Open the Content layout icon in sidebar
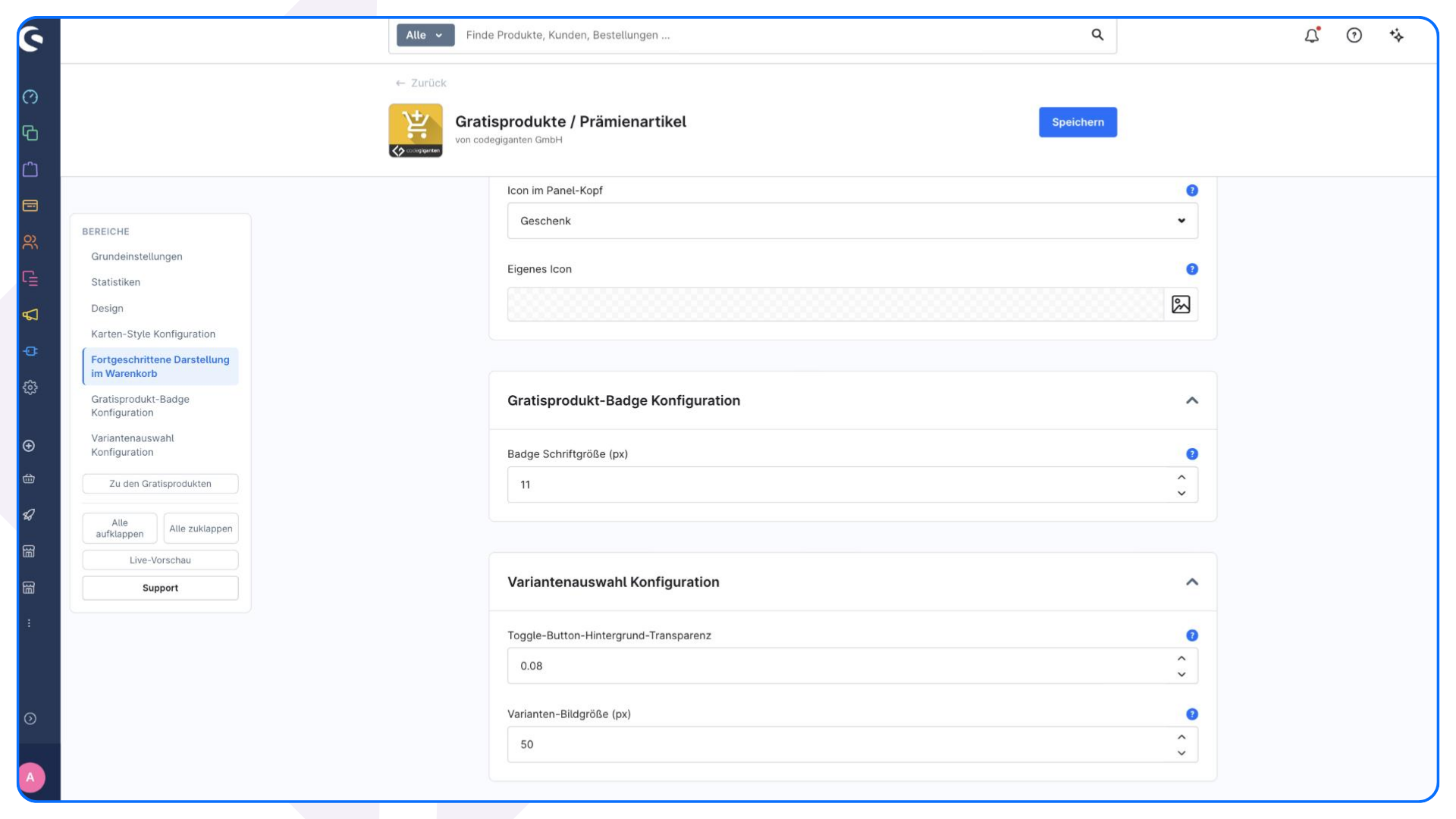The height and width of the screenshot is (819, 1456). [30, 278]
